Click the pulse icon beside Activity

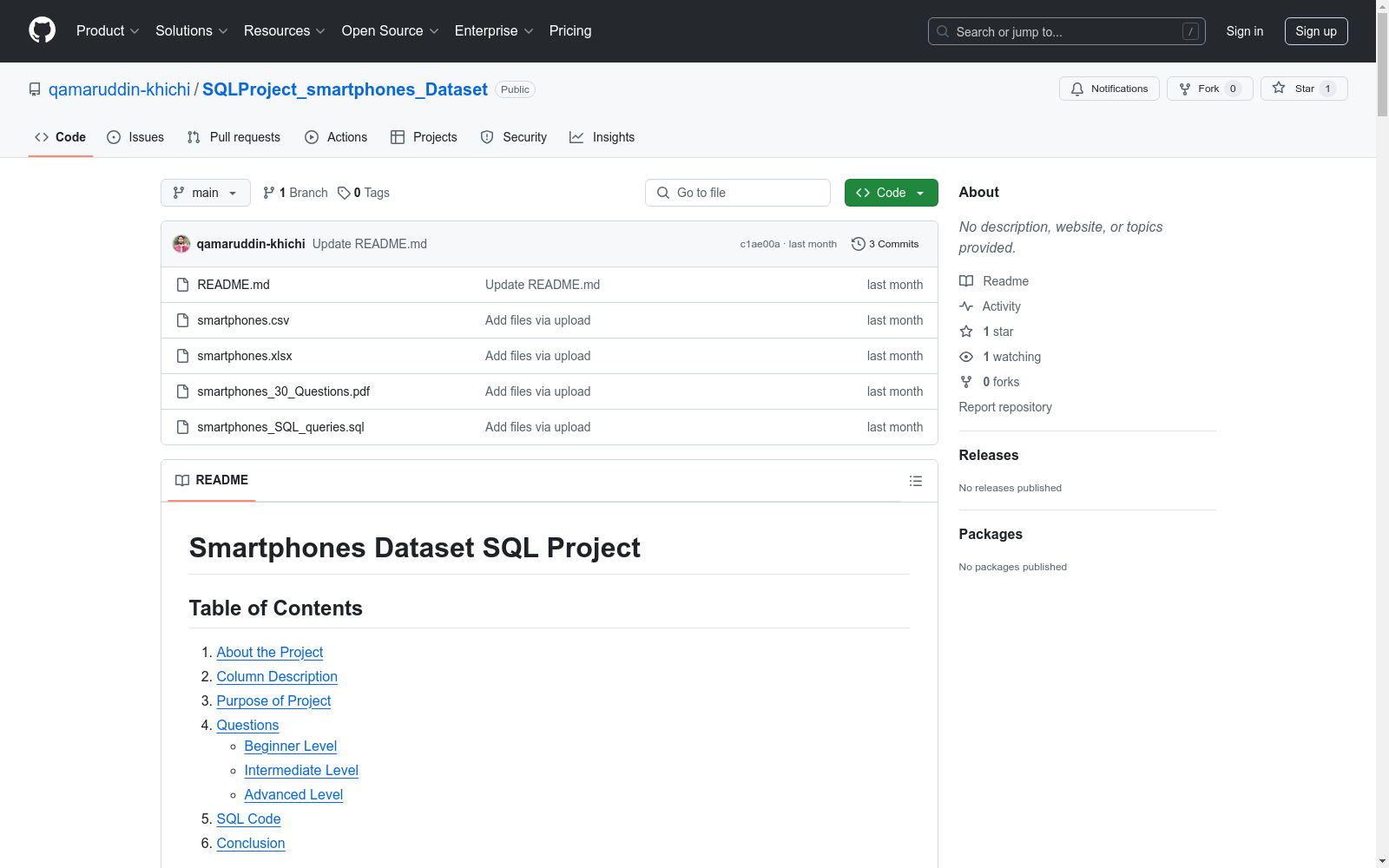pyautogui.click(x=966, y=306)
